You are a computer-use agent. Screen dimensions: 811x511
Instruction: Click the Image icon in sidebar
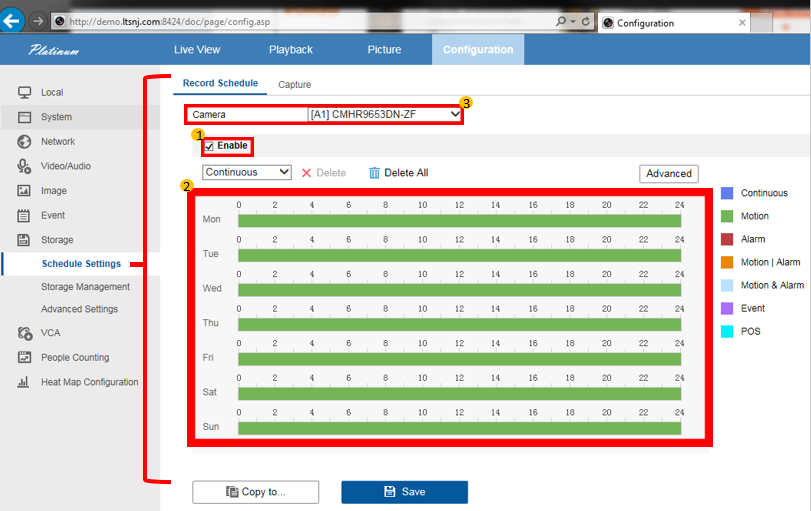pyautogui.click(x=24, y=190)
